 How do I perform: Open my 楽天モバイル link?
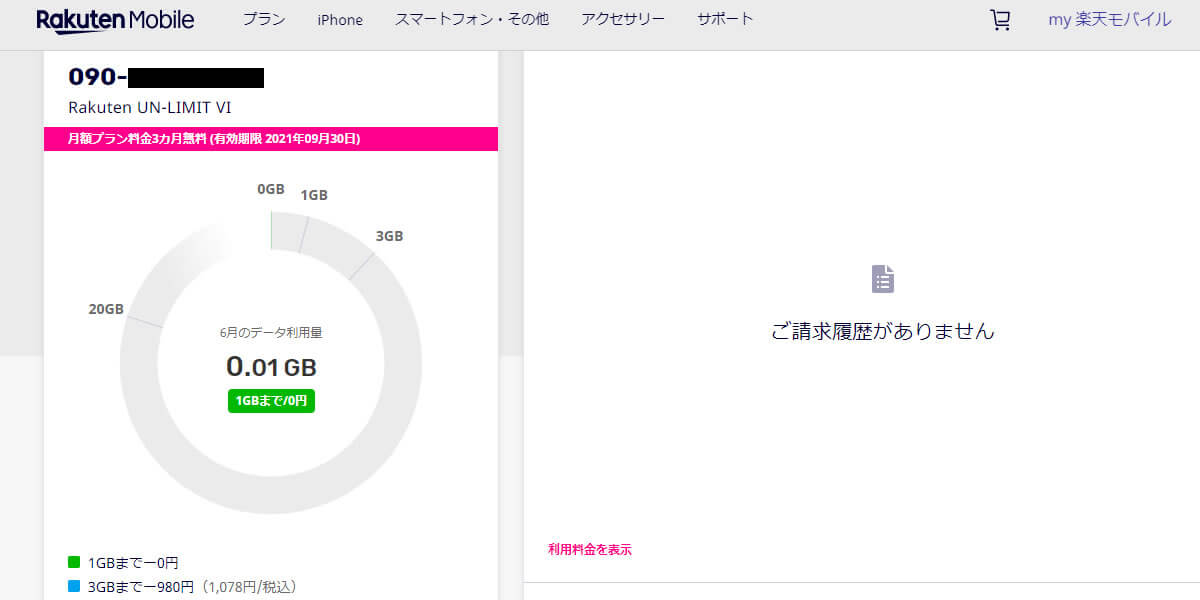[1108, 18]
